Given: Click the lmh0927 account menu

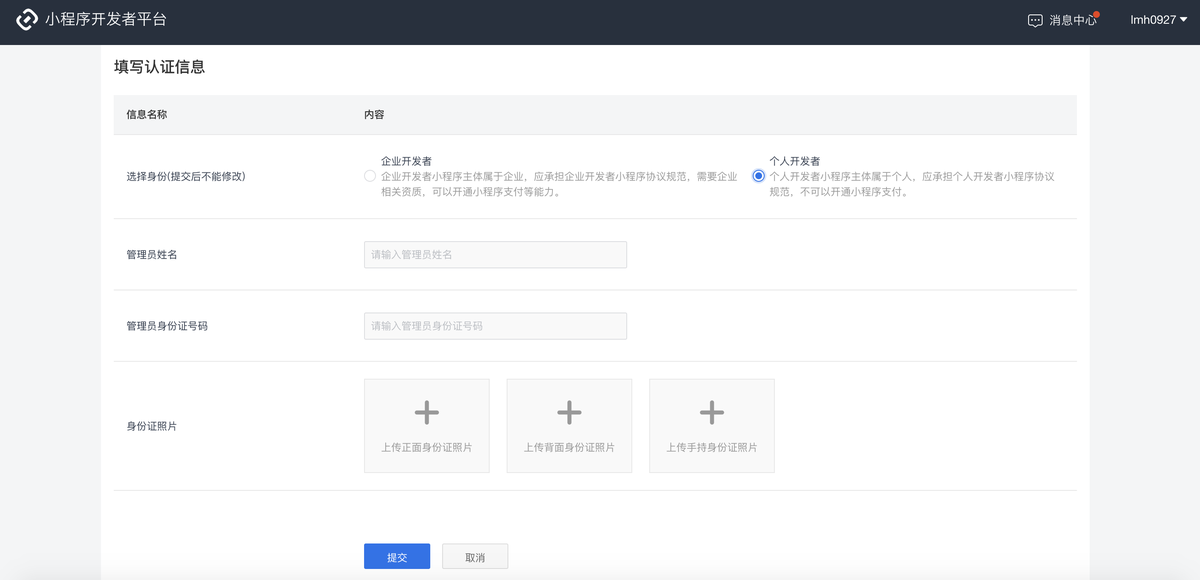Looking at the screenshot, I should [x=1155, y=18].
